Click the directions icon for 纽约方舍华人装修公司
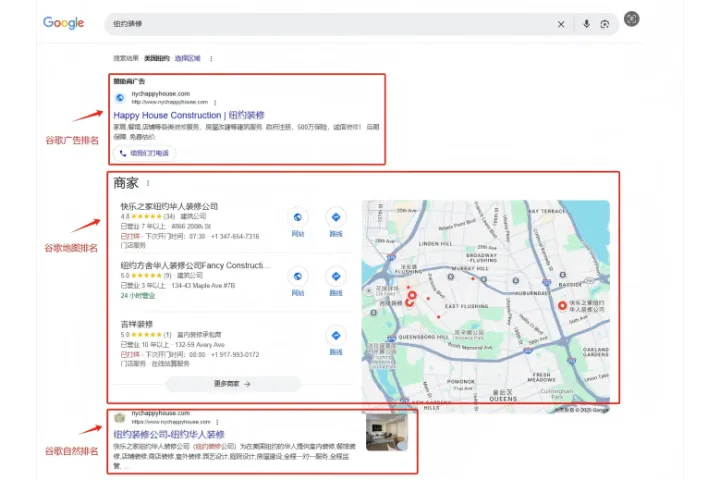Screen dimensions: 720x480 coord(336,277)
